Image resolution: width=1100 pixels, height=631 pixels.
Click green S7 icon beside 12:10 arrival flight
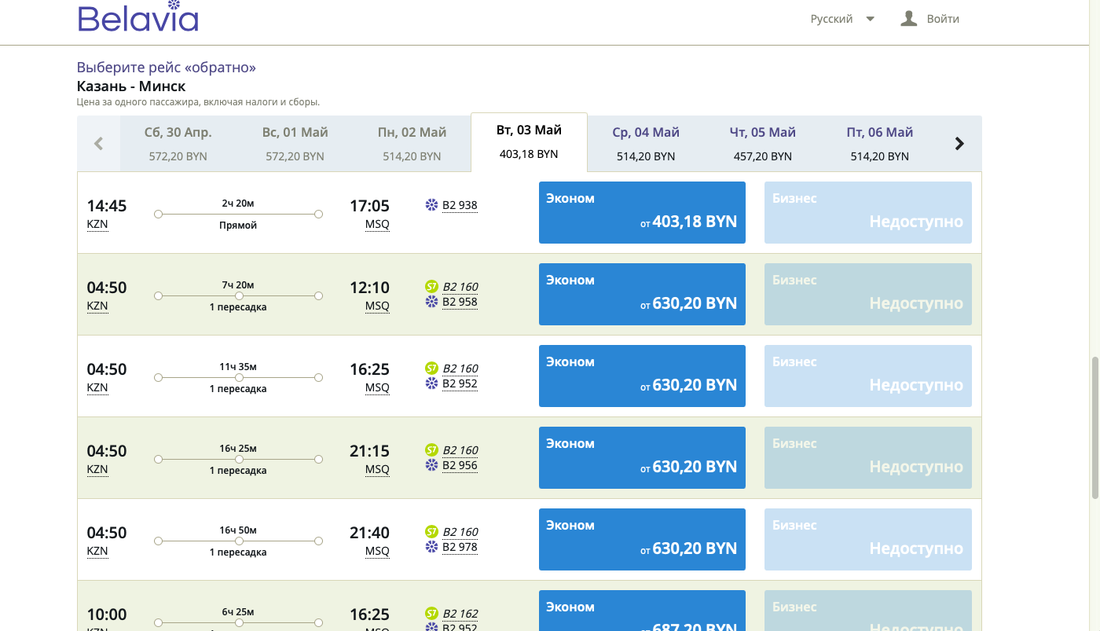[432, 287]
